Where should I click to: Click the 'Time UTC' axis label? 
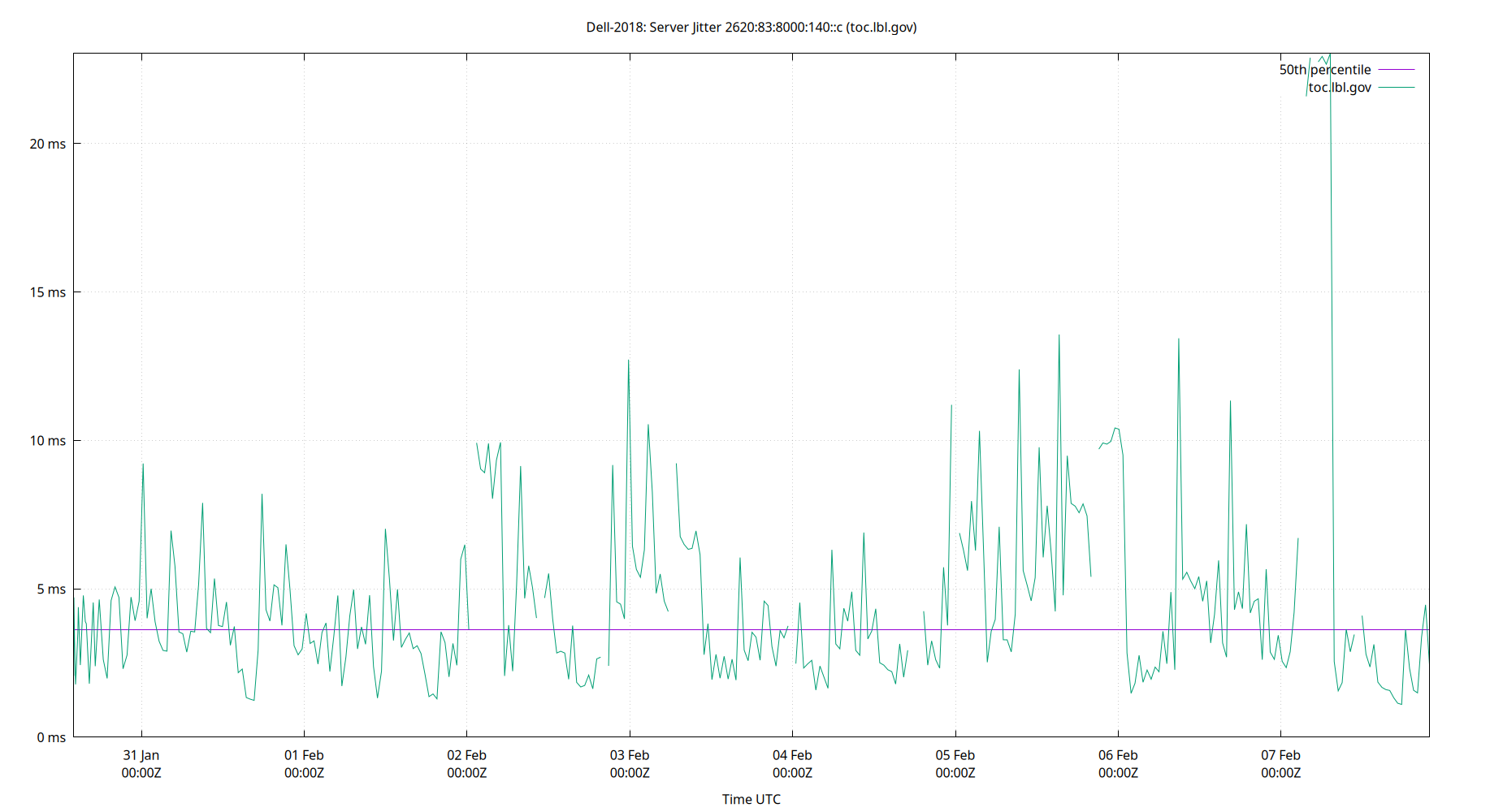(x=751, y=799)
